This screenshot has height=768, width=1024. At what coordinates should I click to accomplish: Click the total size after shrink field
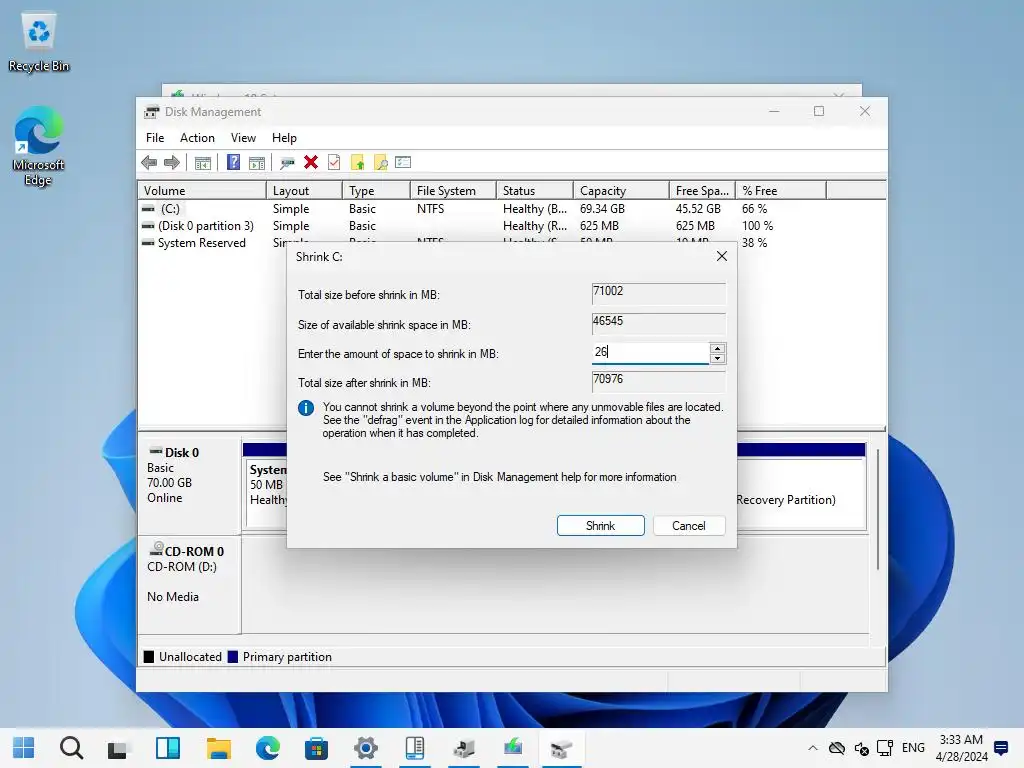tap(658, 381)
